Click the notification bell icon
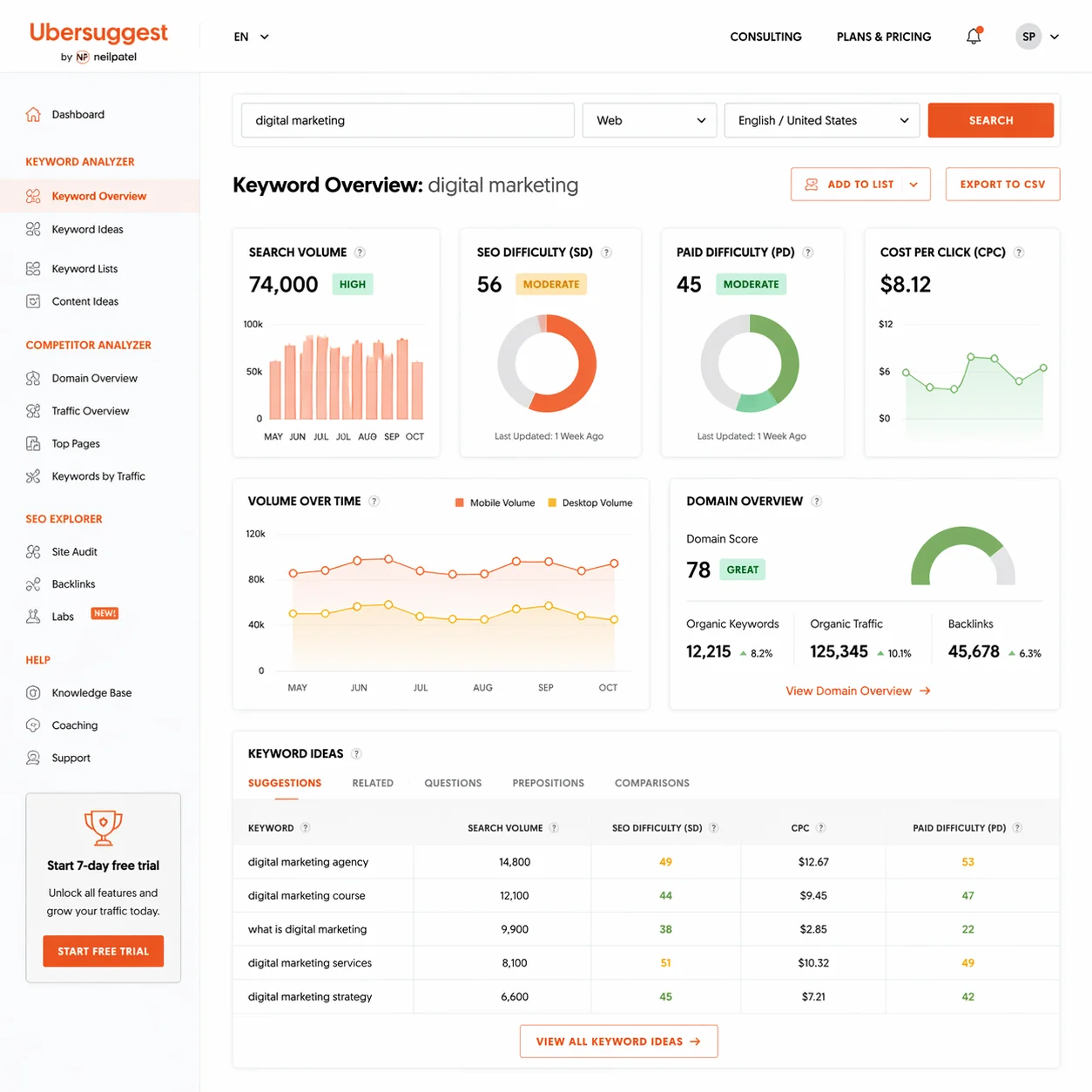The width and height of the screenshot is (1092, 1092). pos(974,37)
